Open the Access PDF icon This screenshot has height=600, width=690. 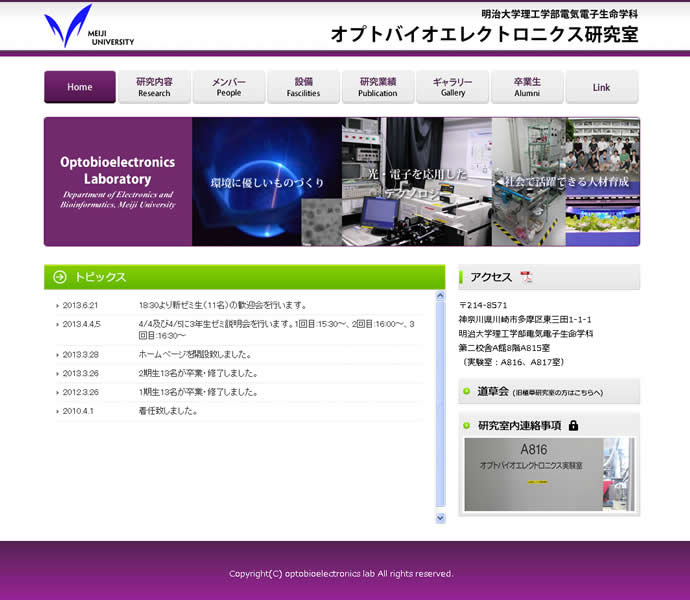526,277
